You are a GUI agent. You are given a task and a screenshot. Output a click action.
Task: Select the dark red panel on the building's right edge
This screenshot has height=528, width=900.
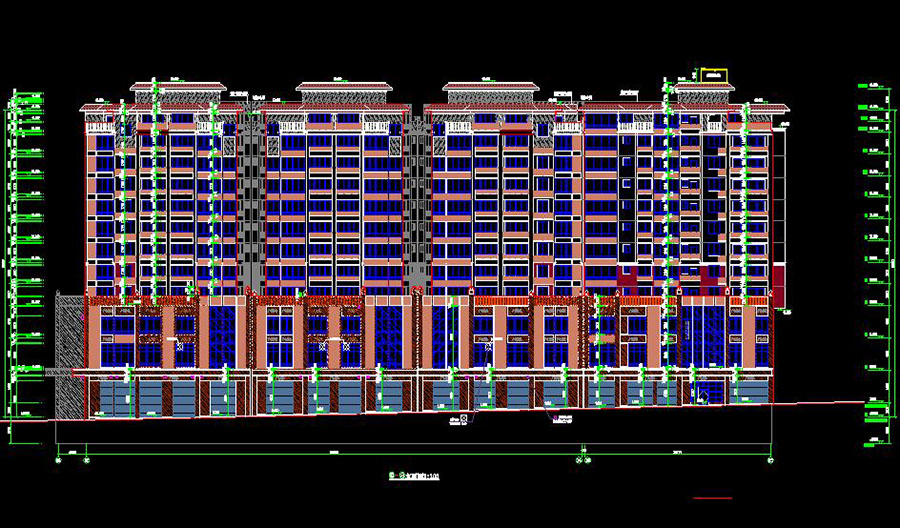pyautogui.click(x=779, y=286)
